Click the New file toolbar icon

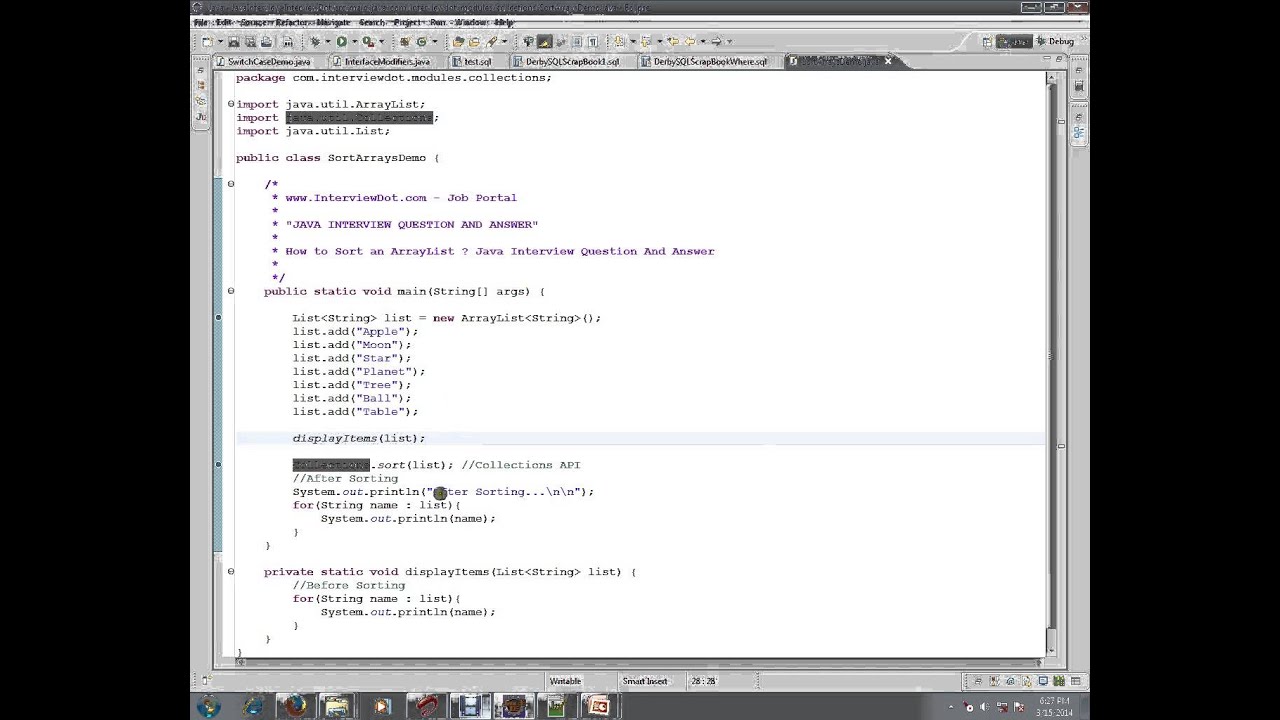click(x=207, y=41)
